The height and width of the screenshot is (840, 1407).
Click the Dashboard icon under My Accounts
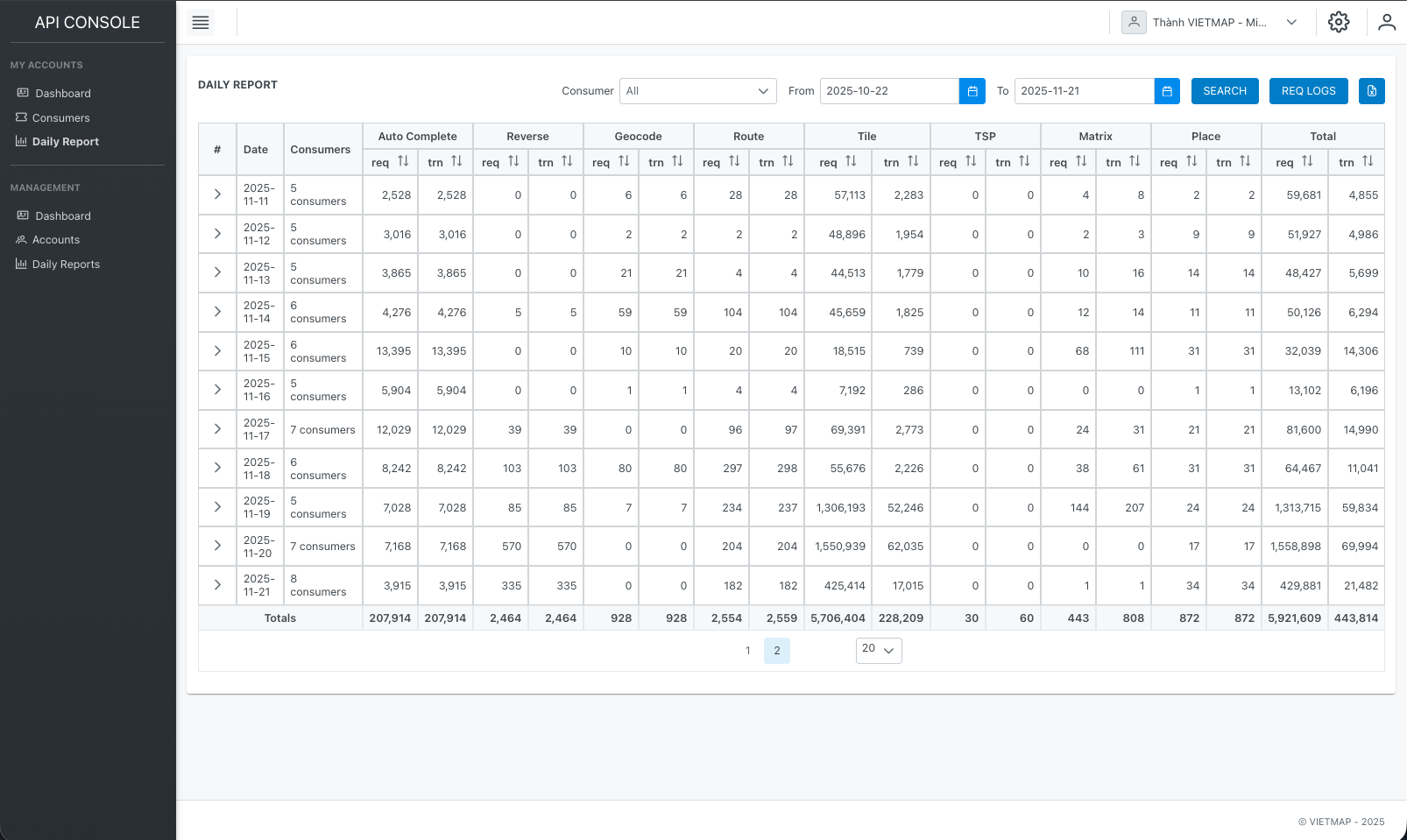pos(21,93)
